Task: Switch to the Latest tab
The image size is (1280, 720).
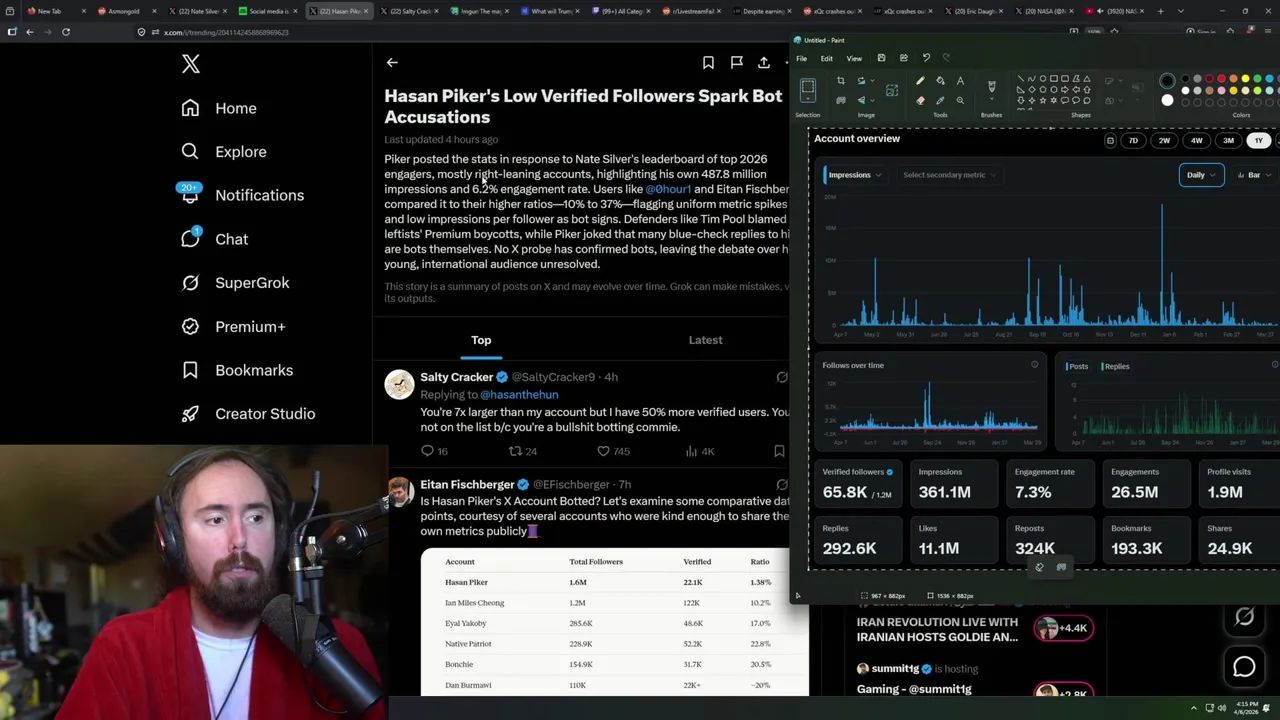Action: click(x=705, y=340)
